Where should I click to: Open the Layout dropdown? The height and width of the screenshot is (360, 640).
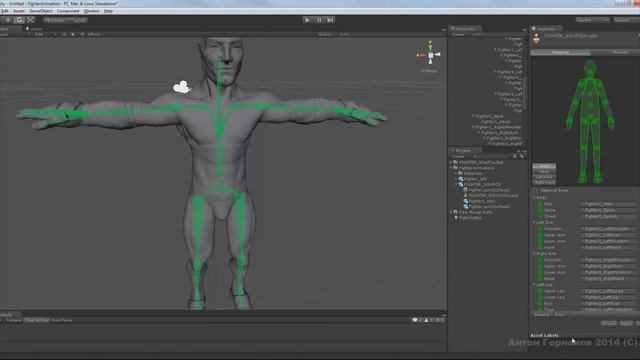[627, 20]
